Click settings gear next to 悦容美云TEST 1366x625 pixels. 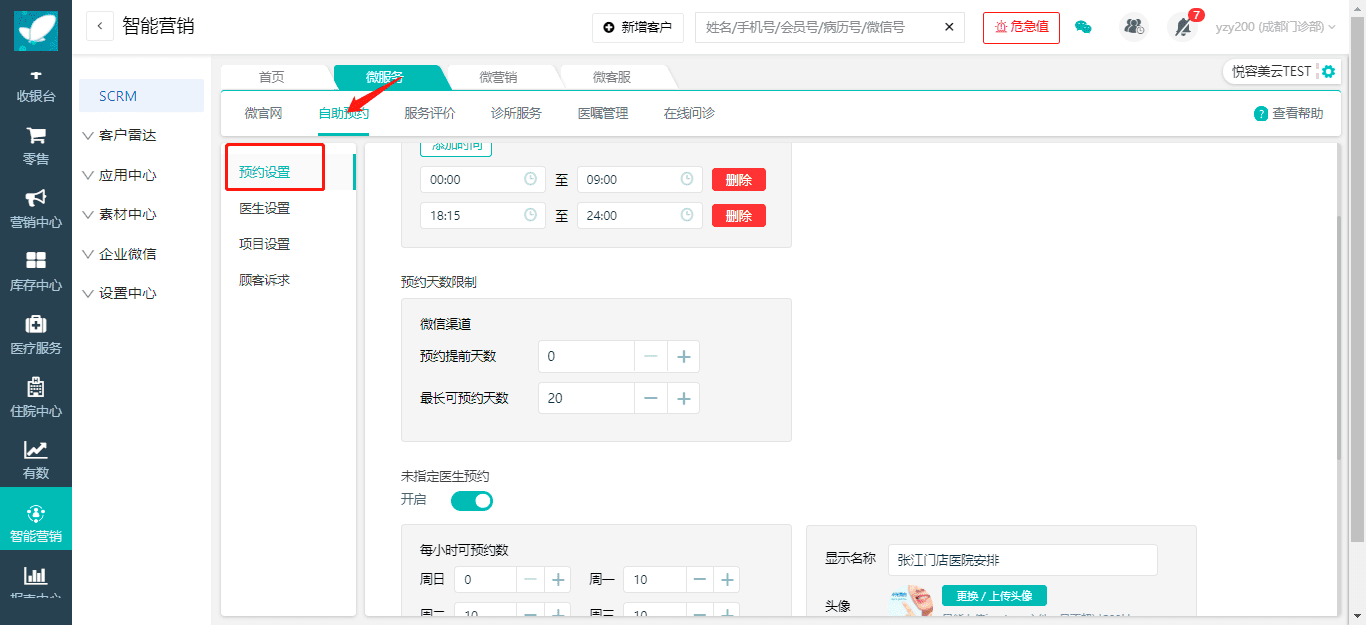coord(1328,72)
